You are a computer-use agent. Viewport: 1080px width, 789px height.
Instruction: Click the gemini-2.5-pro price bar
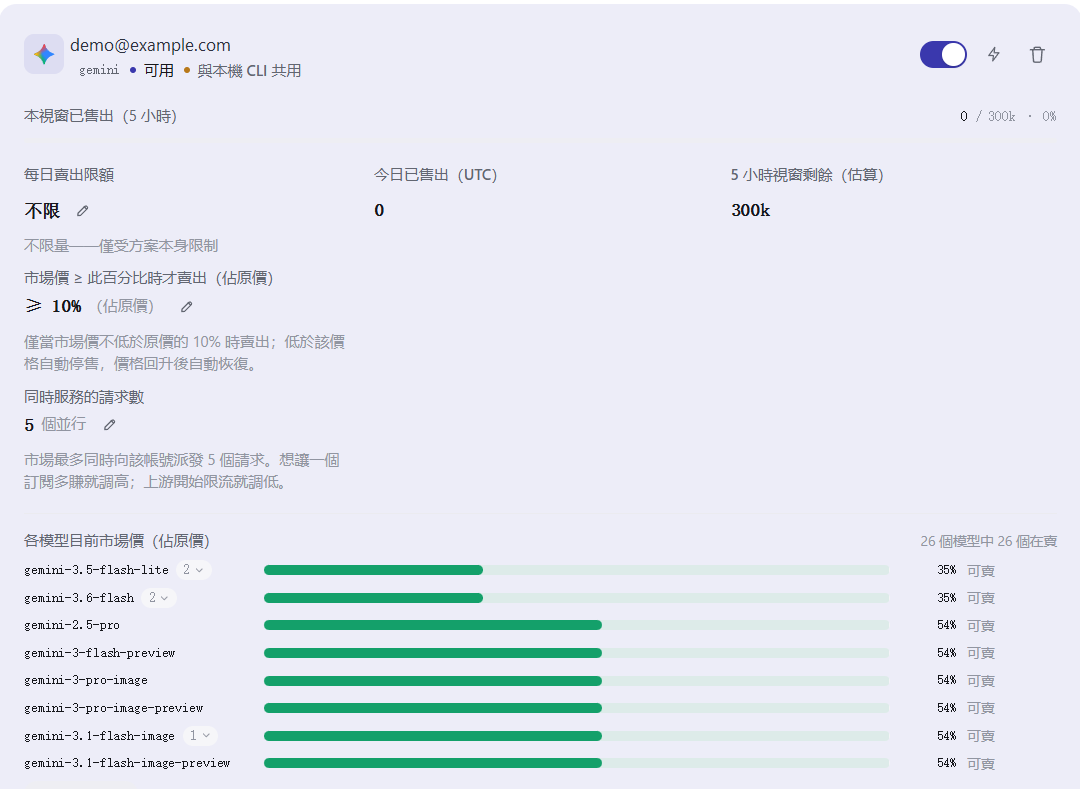coord(576,625)
